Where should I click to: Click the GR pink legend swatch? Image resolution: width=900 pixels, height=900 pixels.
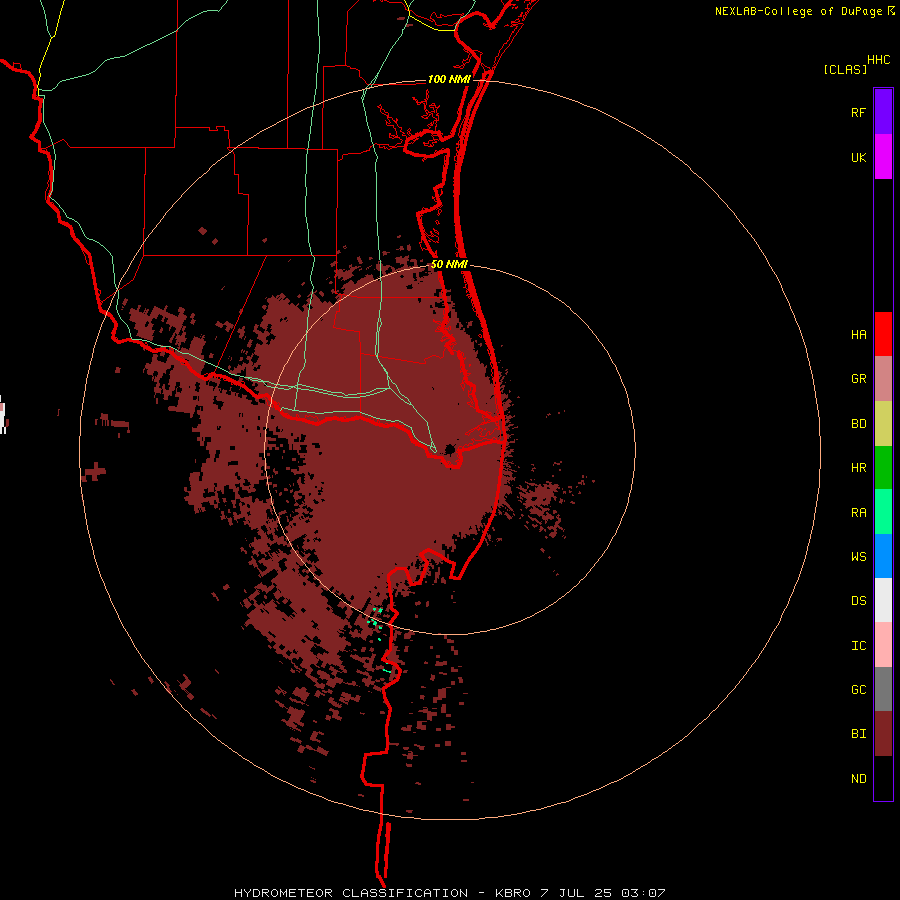point(883,378)
